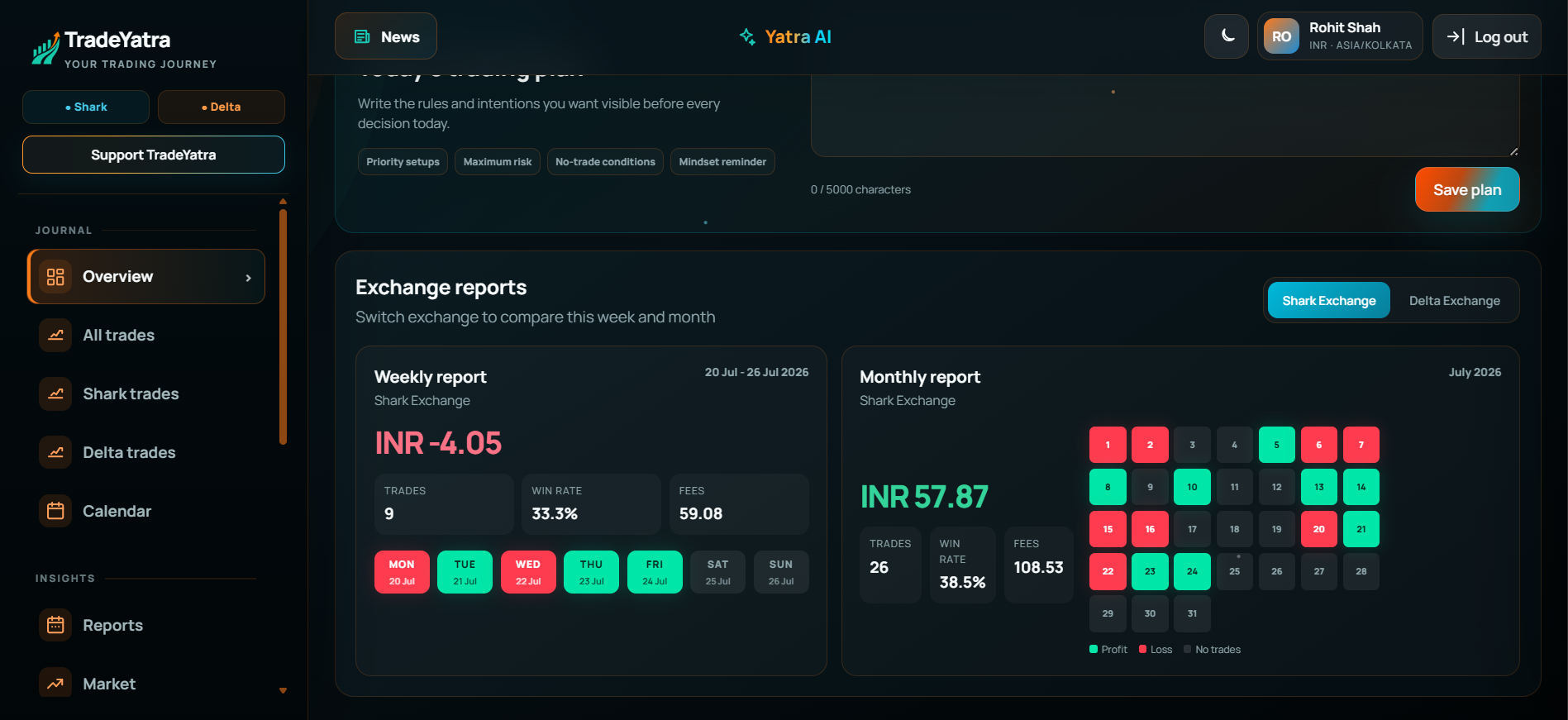Click the Calendar sidebar icon
The width and height of the screenshot is (1568, 720).
(x=55, y=511)
